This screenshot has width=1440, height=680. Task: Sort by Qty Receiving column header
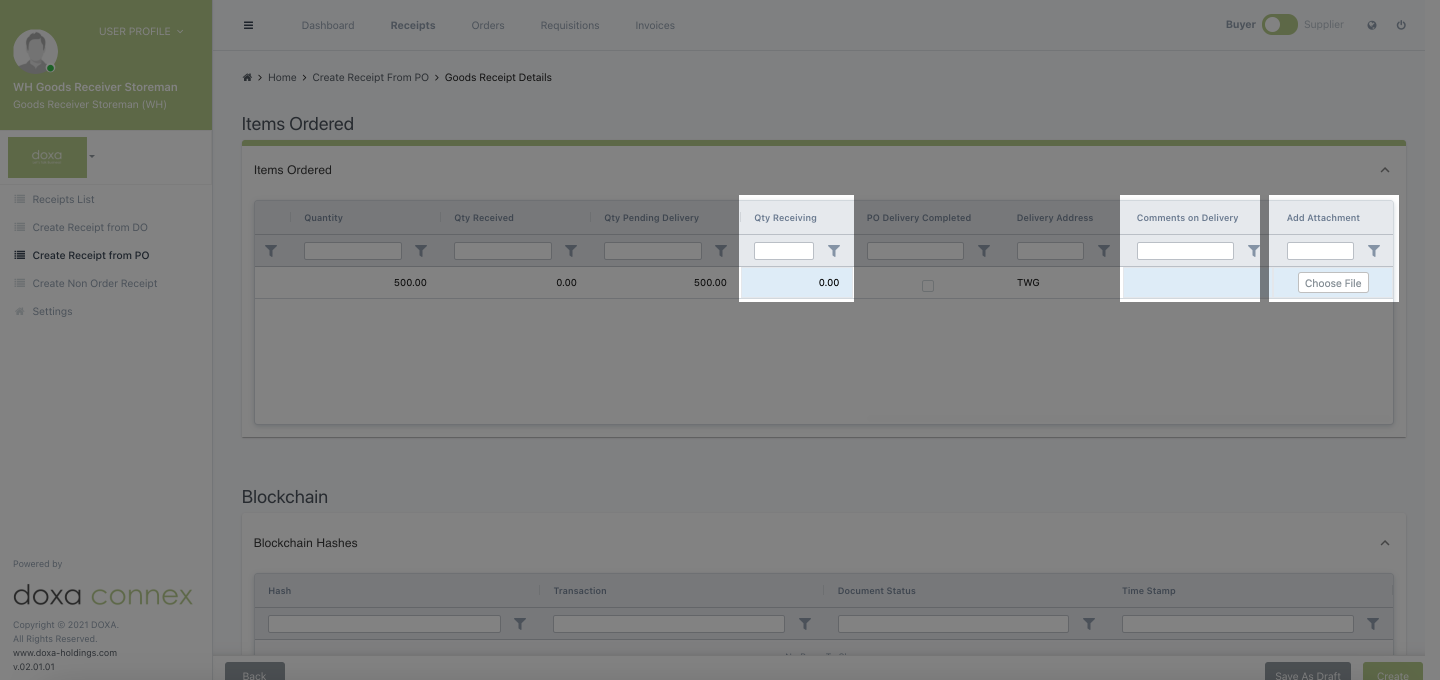point(785,218)
